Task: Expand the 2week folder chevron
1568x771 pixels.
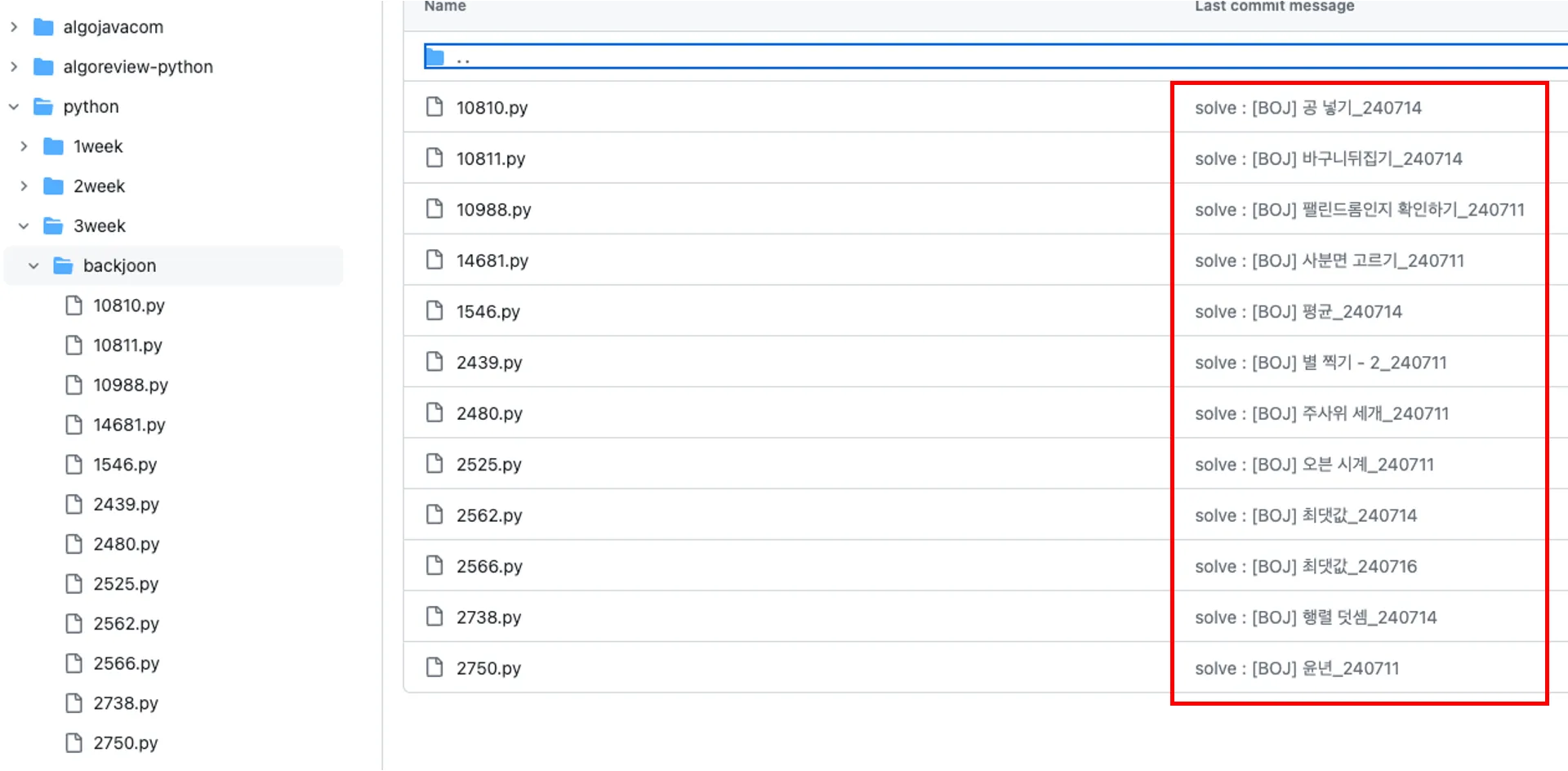Action: pyautogui.click(x=24, y=186)
